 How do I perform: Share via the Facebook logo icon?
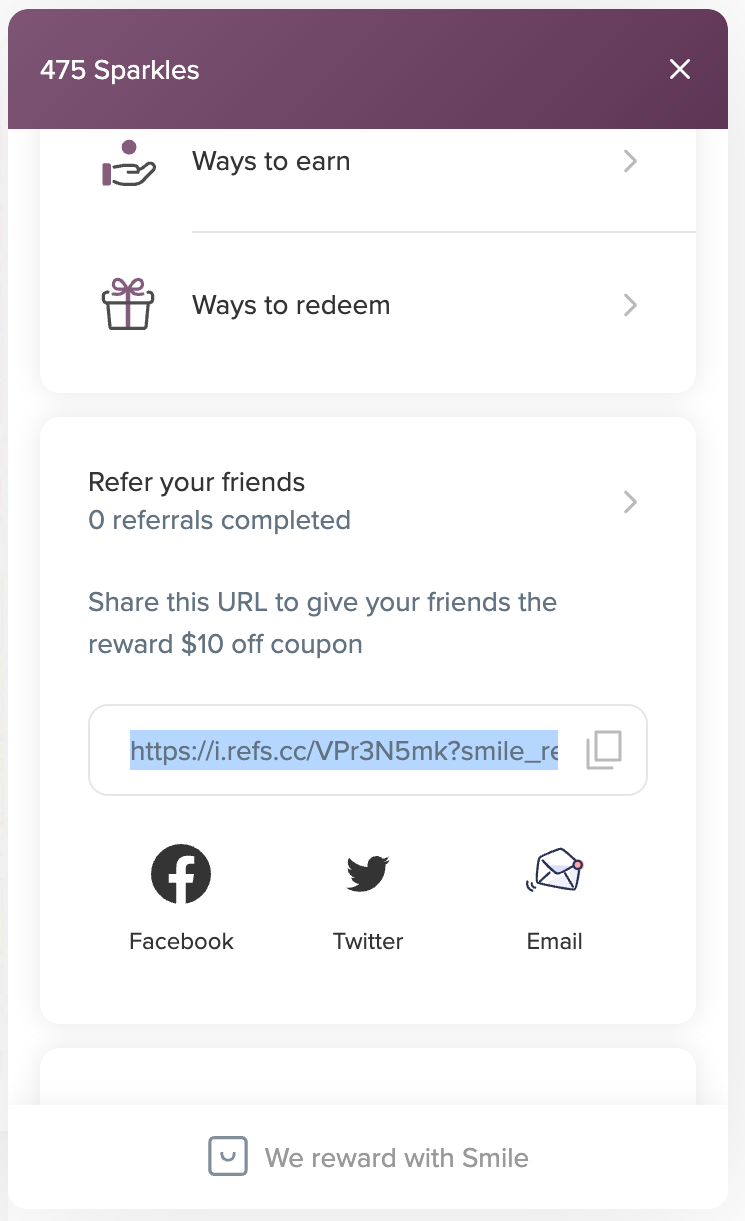[181, 874]
